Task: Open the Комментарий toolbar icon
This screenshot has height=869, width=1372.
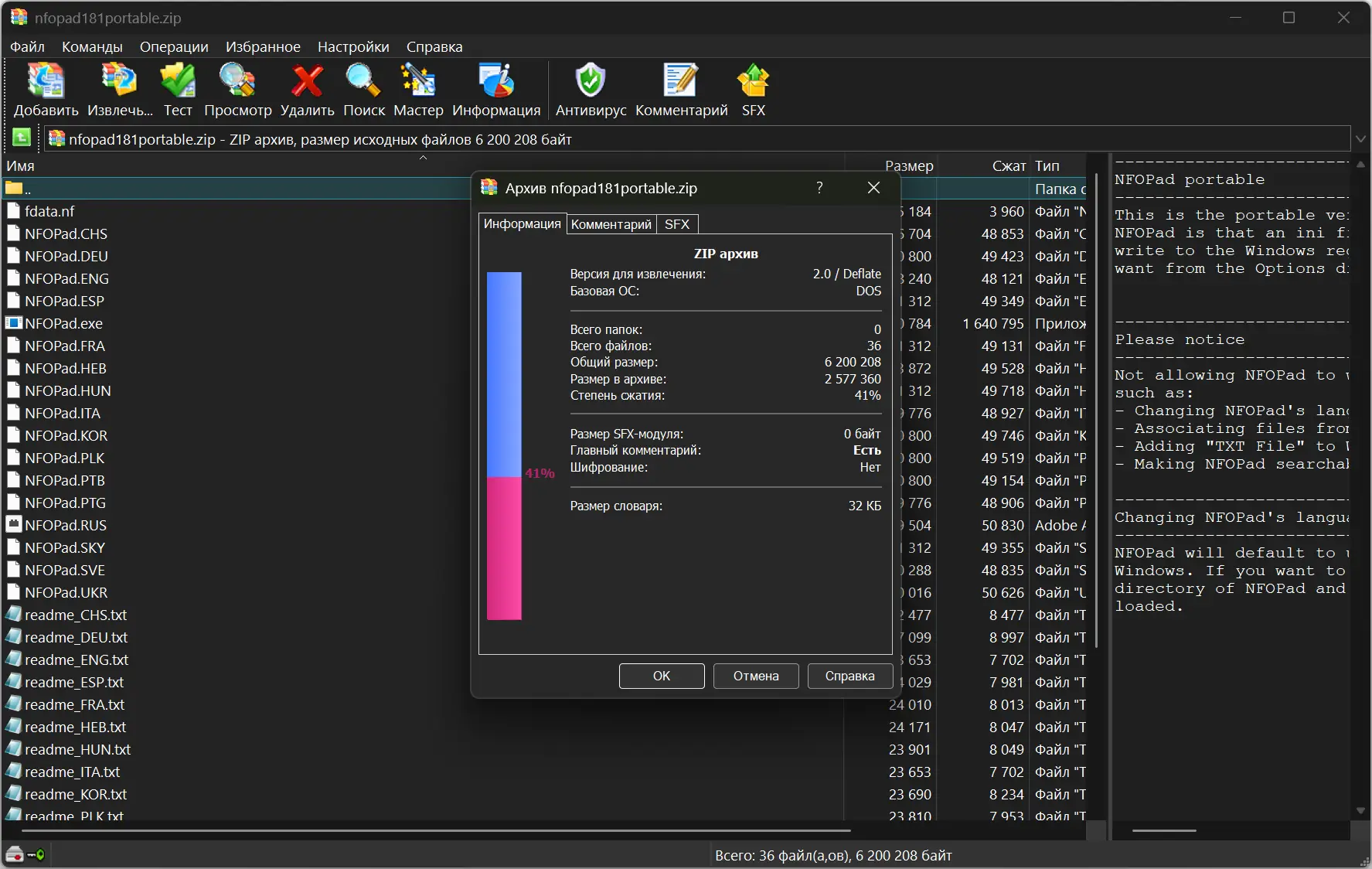Action: coord(681,81)
